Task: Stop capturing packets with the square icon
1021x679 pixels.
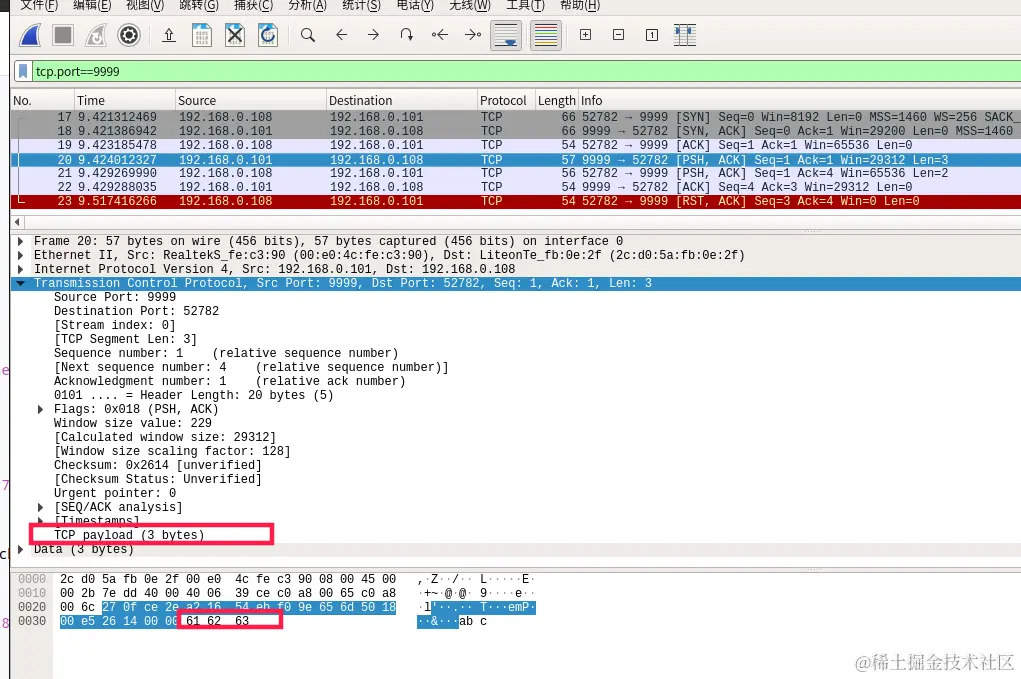Action: (63, 35)
